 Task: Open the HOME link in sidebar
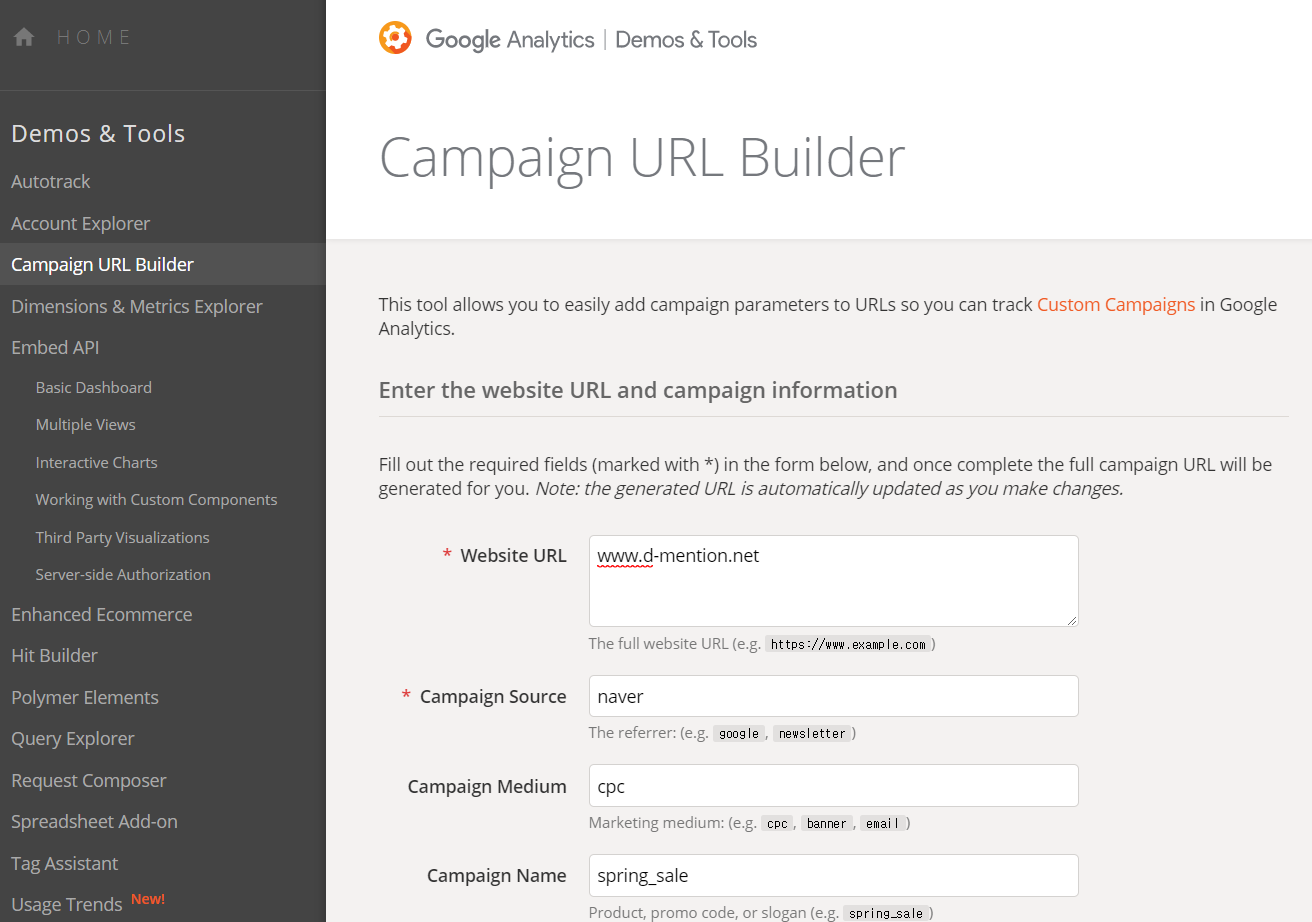[x=94, y=38]
